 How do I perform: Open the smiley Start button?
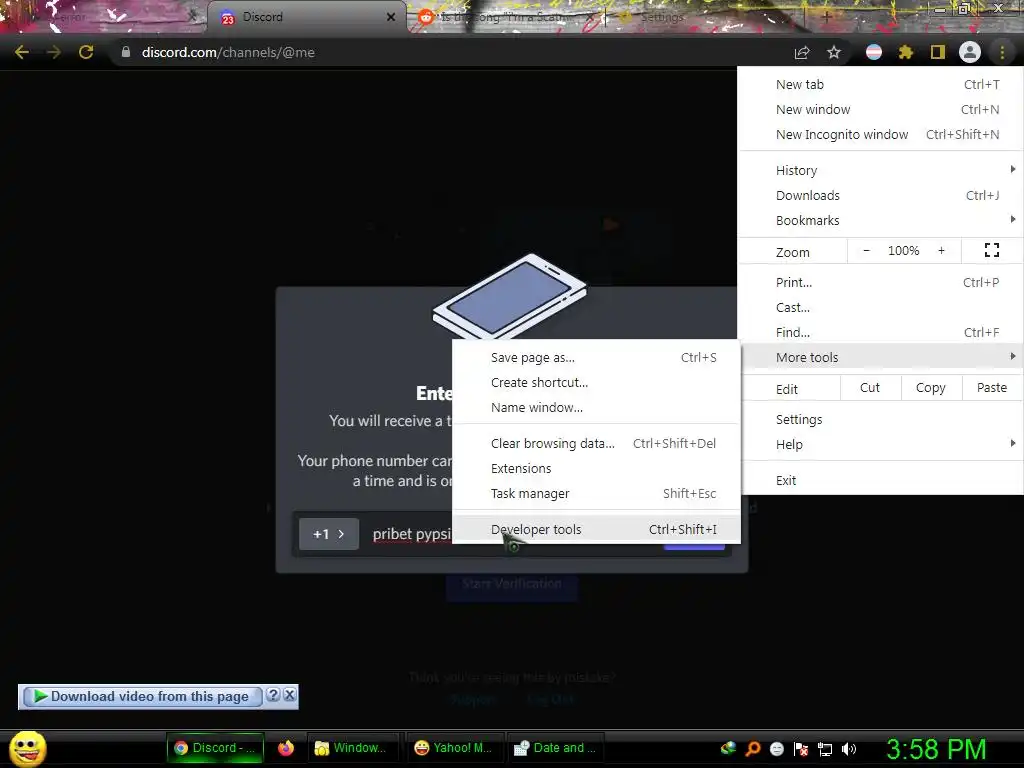(27, 748)
